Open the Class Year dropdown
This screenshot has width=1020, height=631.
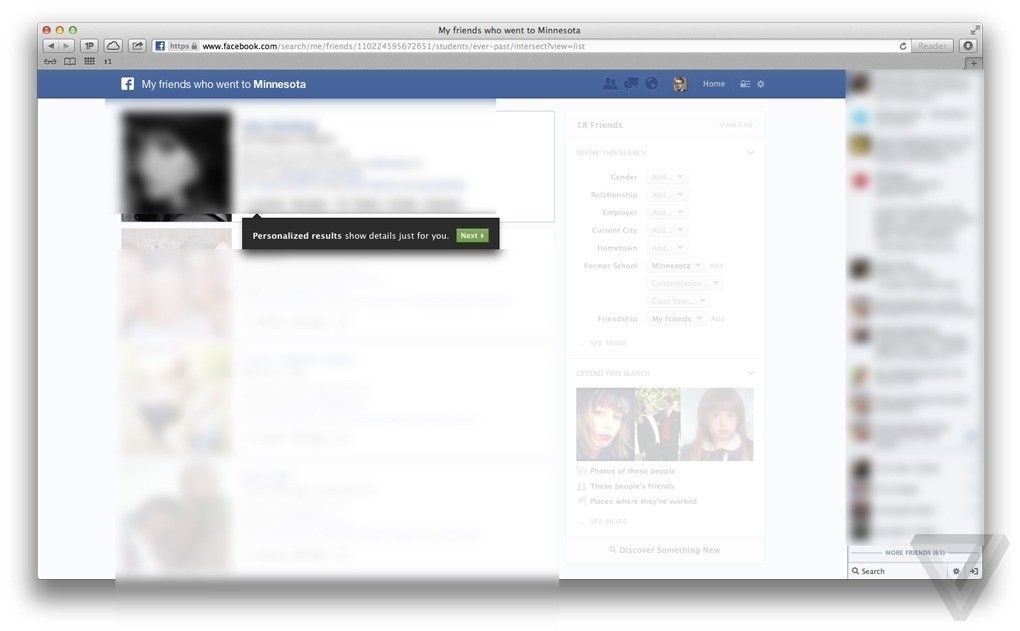point(678,301)
